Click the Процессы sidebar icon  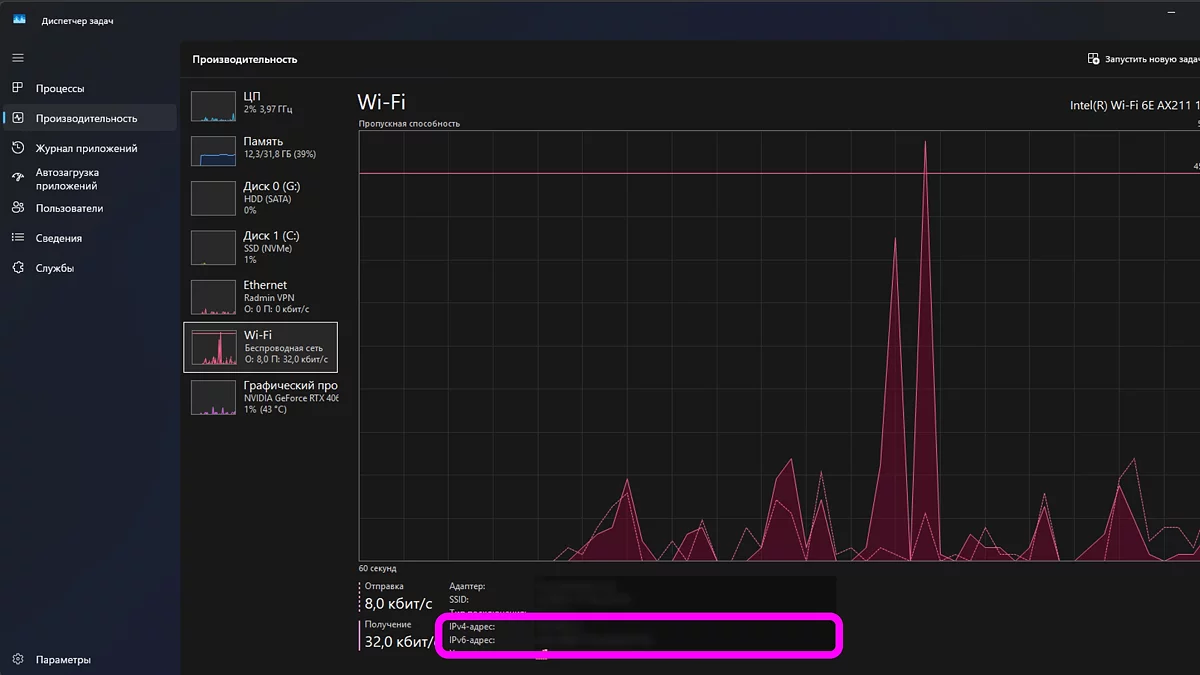pos(18,88)
